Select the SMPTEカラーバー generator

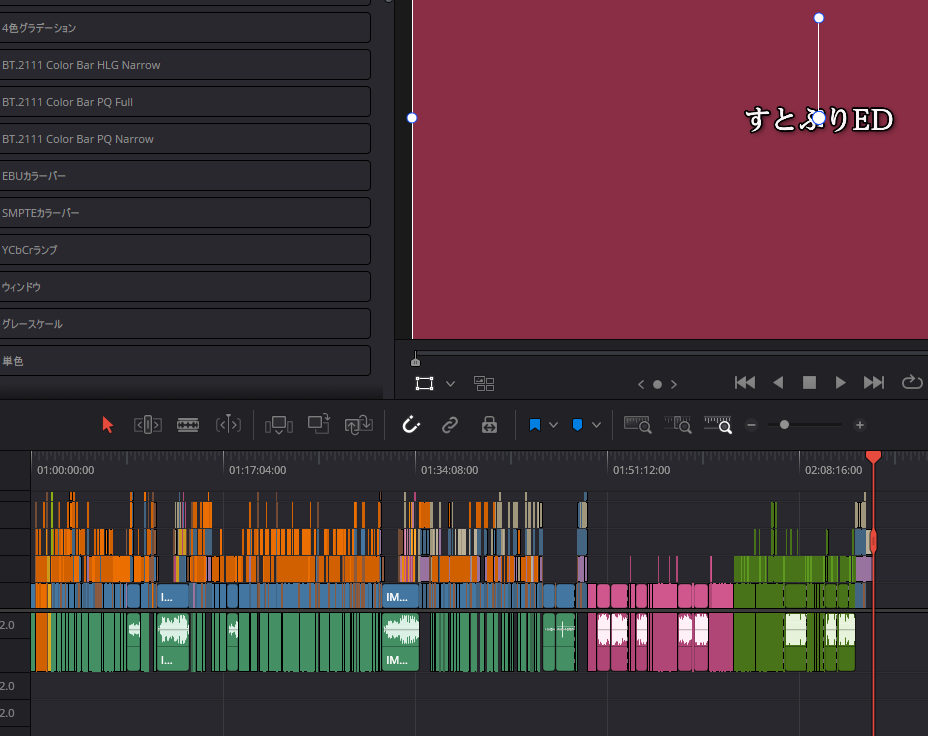pos(185,212)
